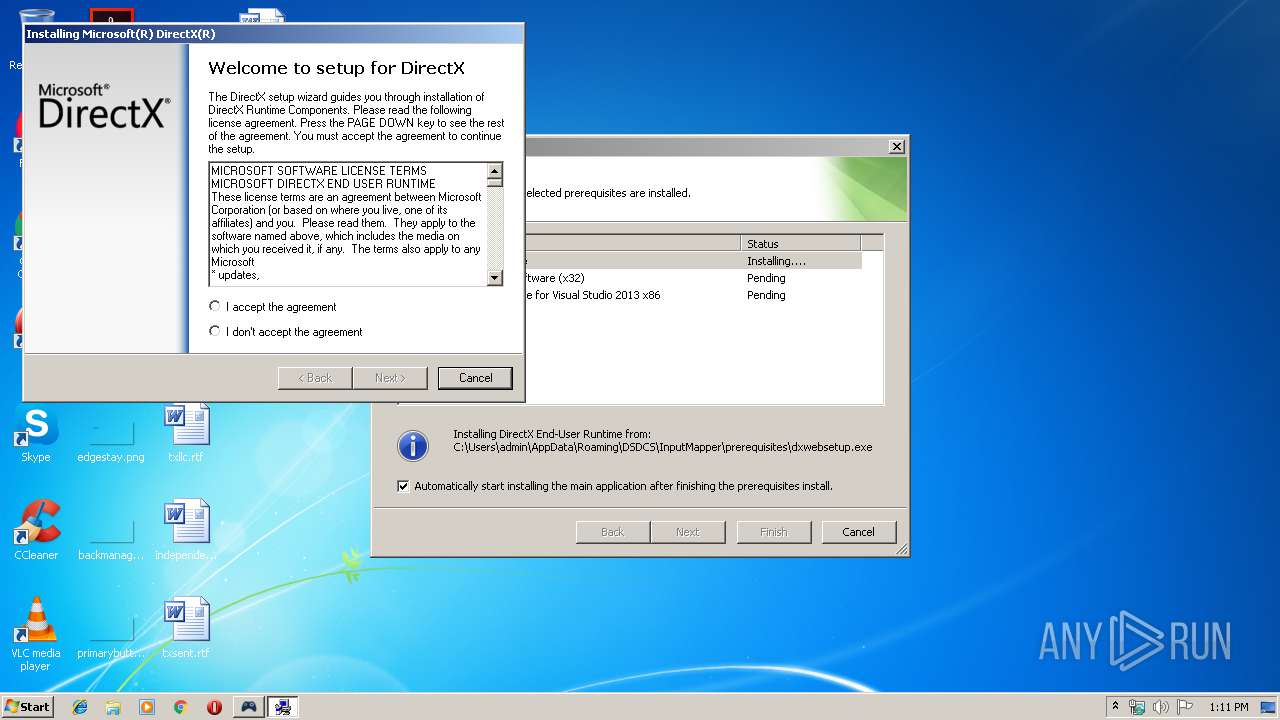The width and height of the screenshot is (1280, 720).
Task: Close the prerequisites installer window
Action: 896,146
